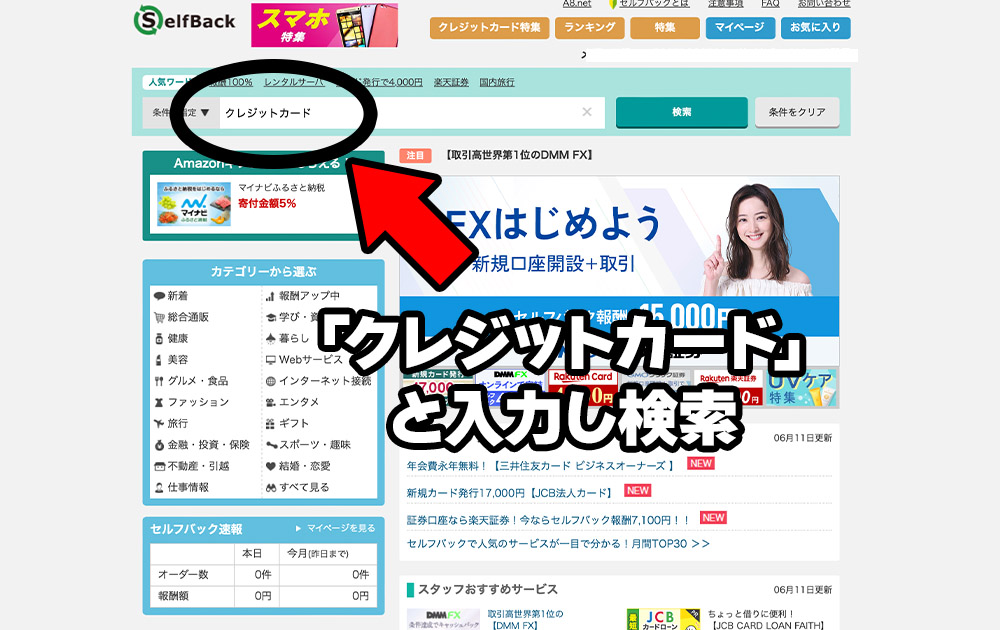Go to マイページ tab

[740, 27]
